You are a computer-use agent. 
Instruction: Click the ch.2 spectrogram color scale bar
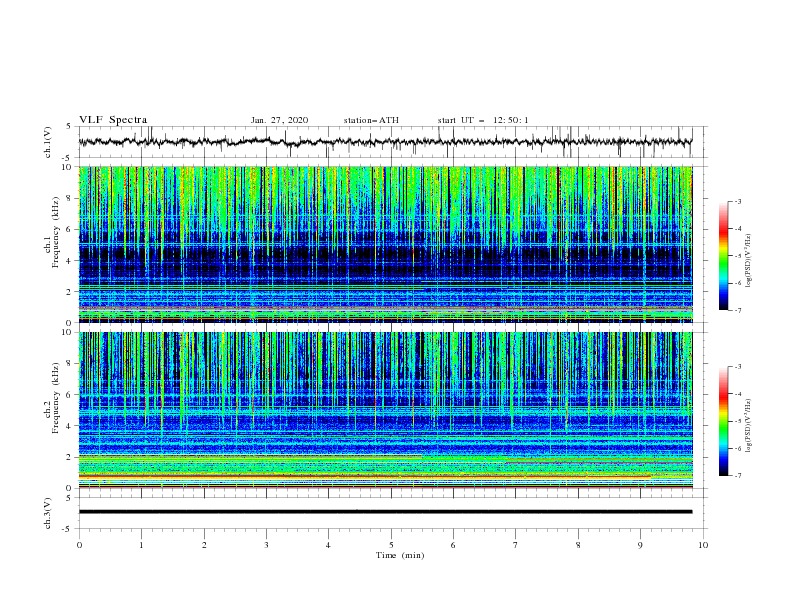pos(724,421)
